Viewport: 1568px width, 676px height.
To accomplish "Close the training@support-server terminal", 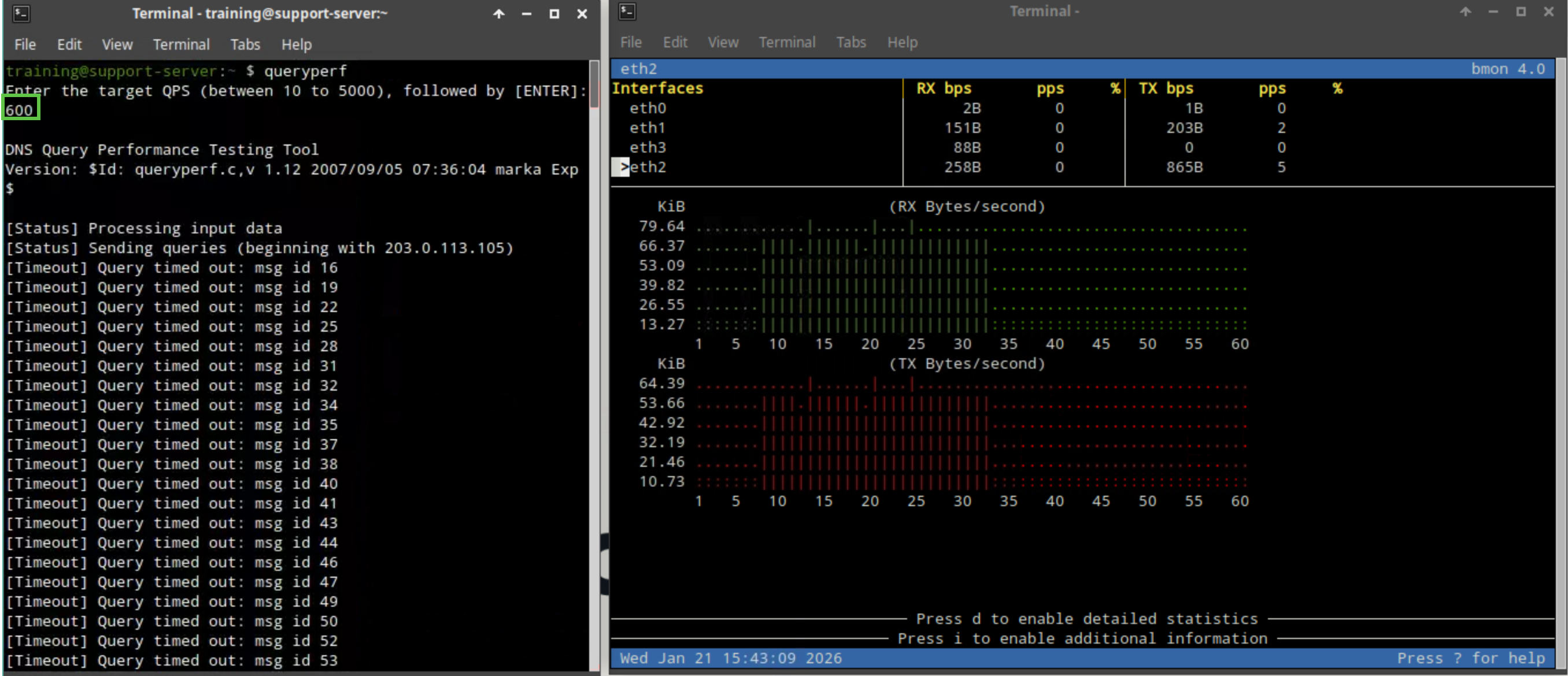I will coord(582,13).
